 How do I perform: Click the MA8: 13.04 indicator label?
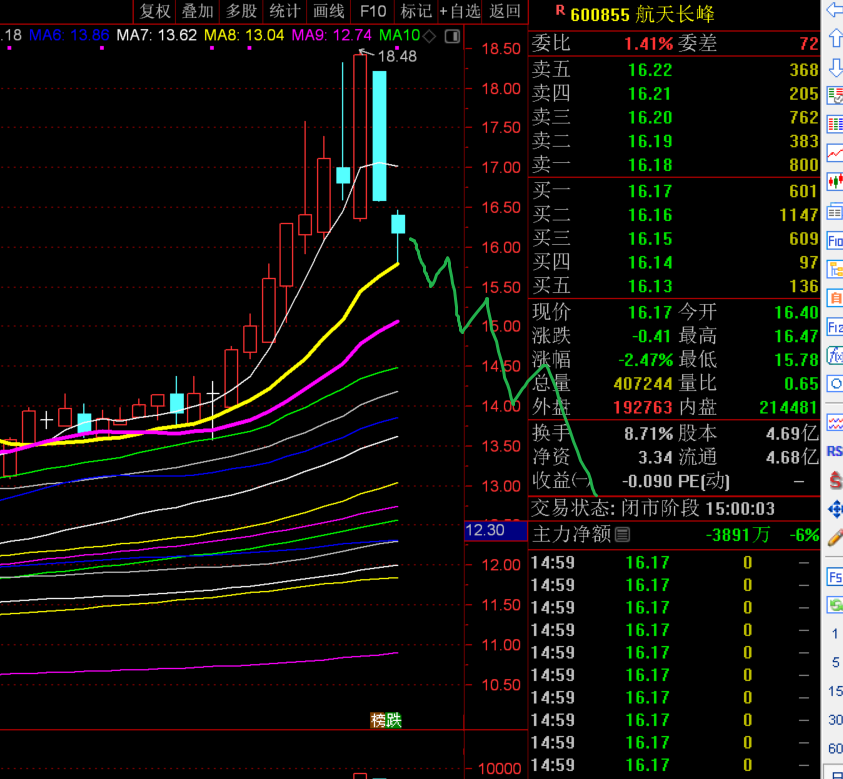click(x=244, y=35)
